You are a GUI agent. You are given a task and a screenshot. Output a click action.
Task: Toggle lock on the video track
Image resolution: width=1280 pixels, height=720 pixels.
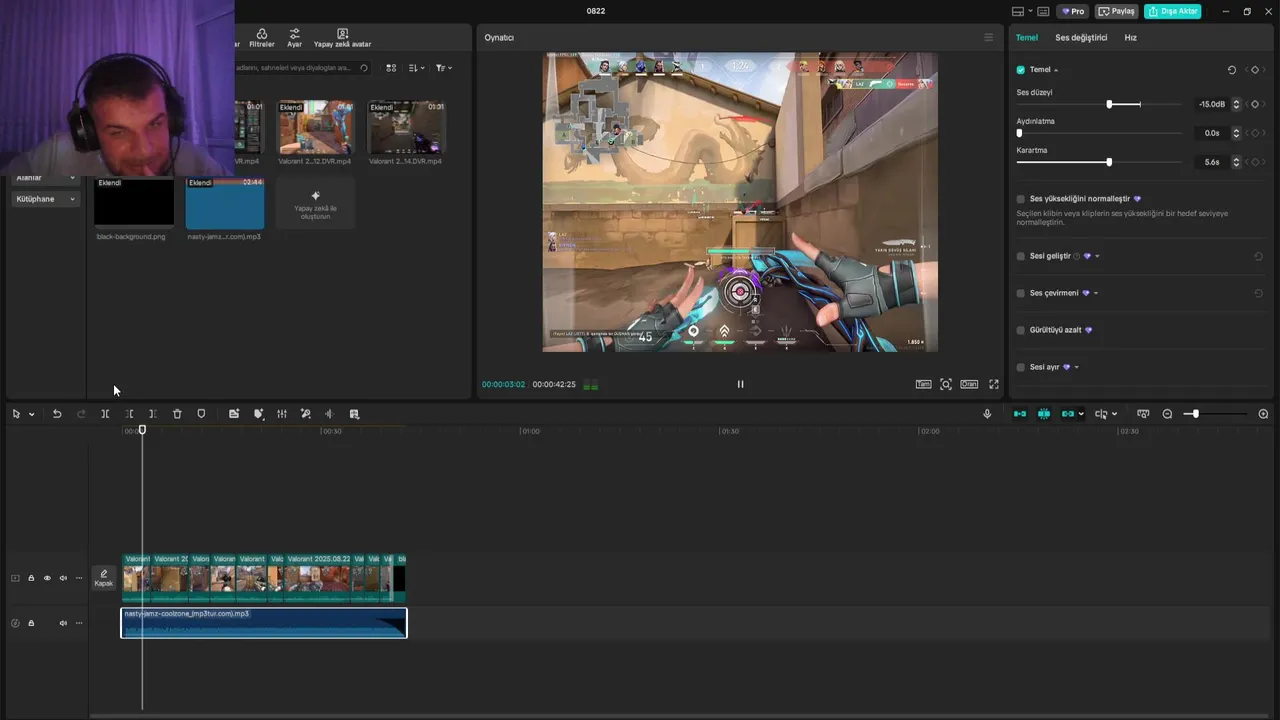(x=31, y=578)
